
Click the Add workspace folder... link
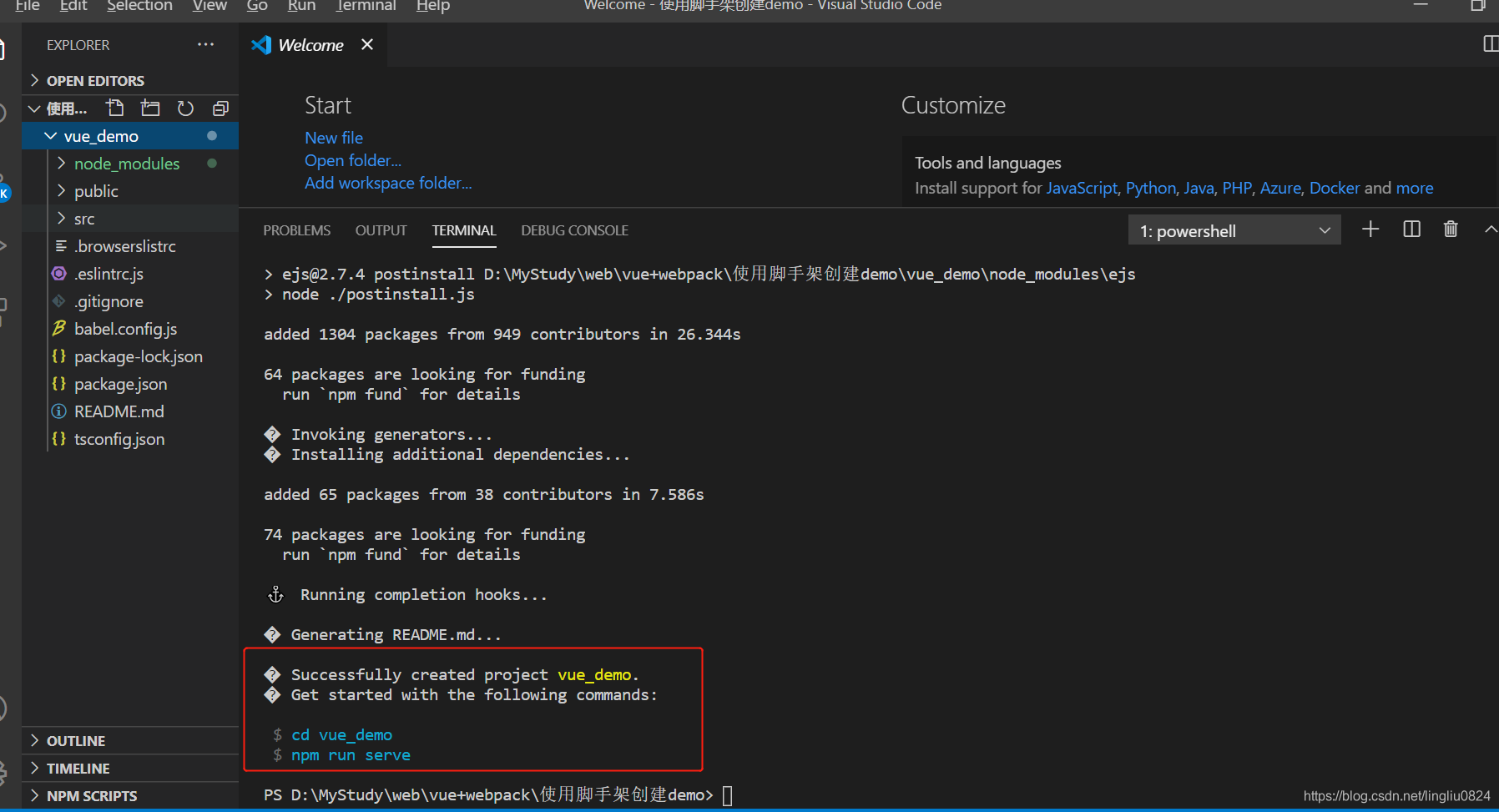[x=388, y=183]
